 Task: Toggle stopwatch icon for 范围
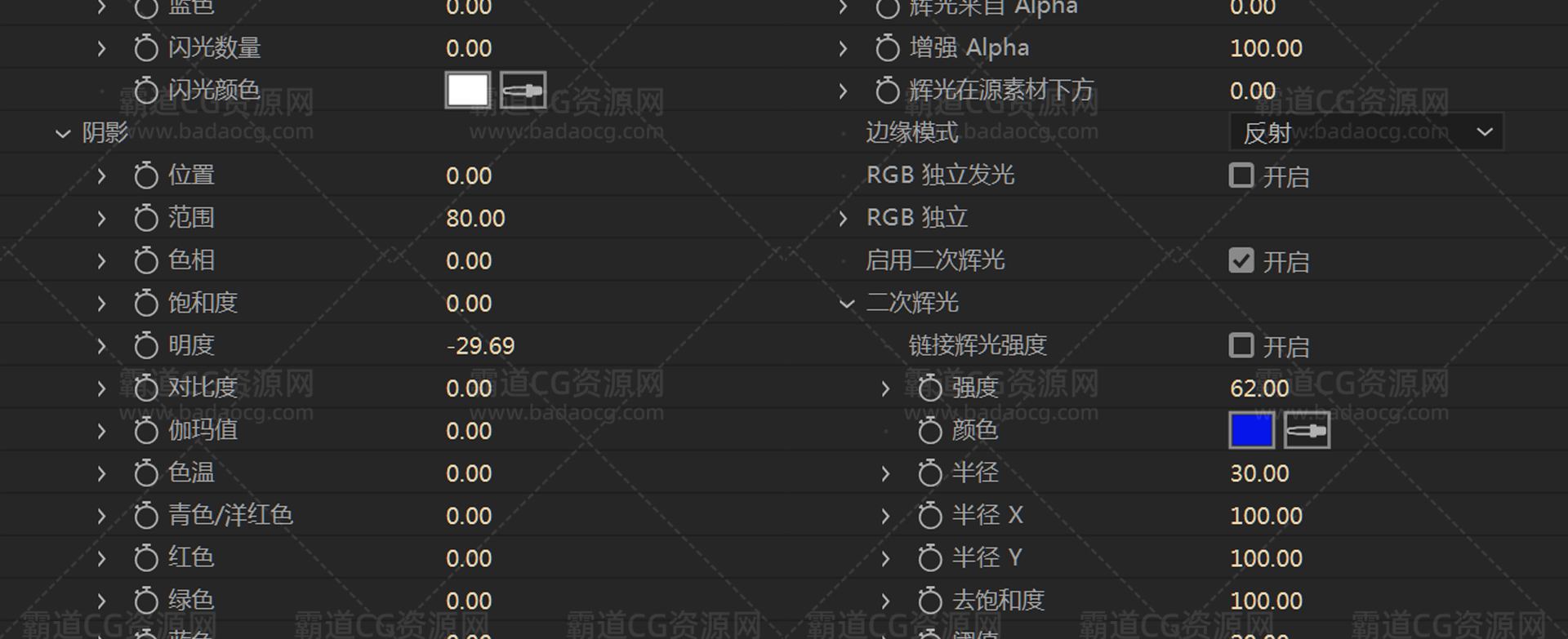pyautogui.click(x=145, y=218)
